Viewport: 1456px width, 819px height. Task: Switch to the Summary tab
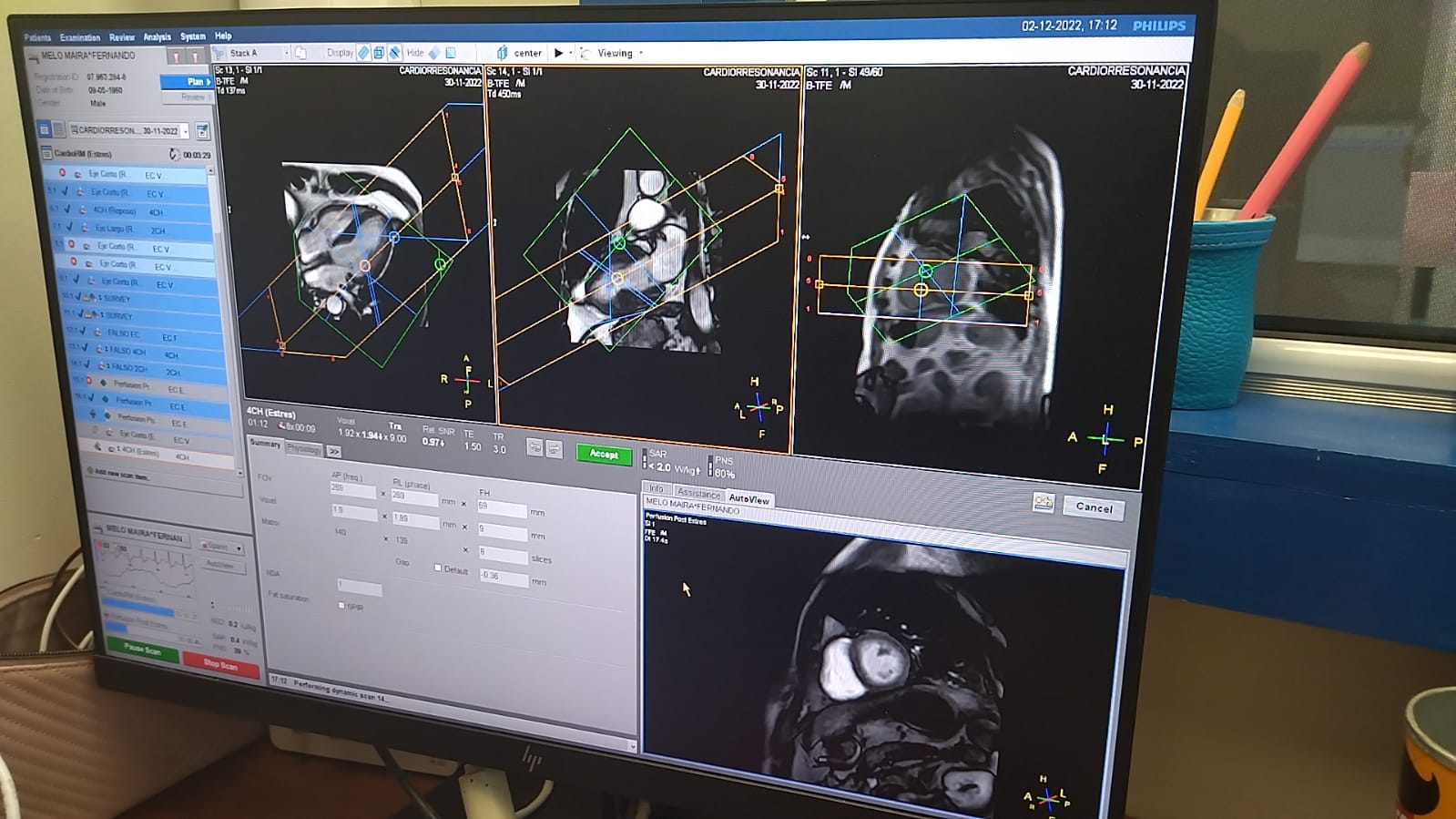265,444
